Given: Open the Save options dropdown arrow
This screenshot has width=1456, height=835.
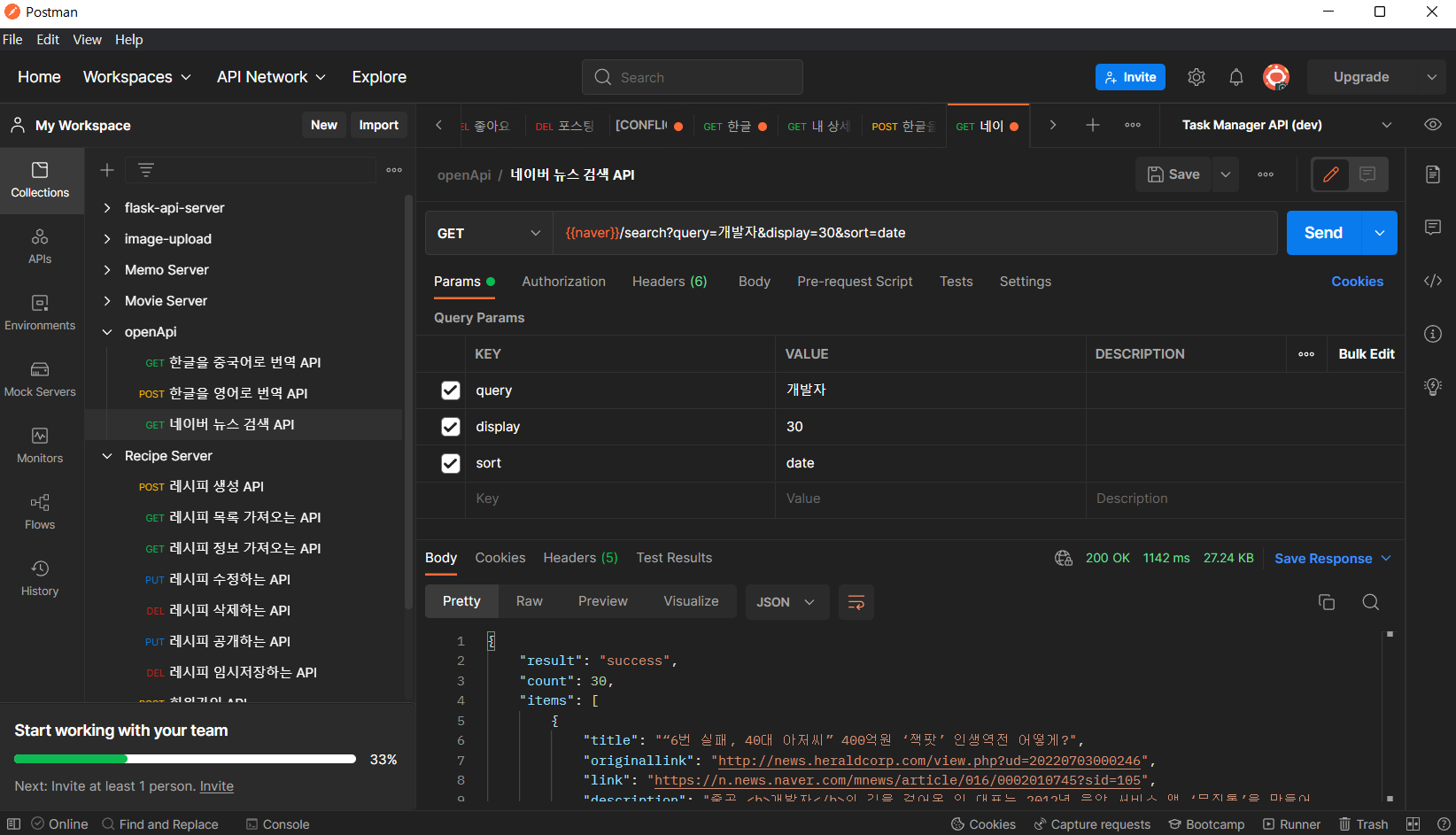Looking at the screenshot, I should [1226, 174].
